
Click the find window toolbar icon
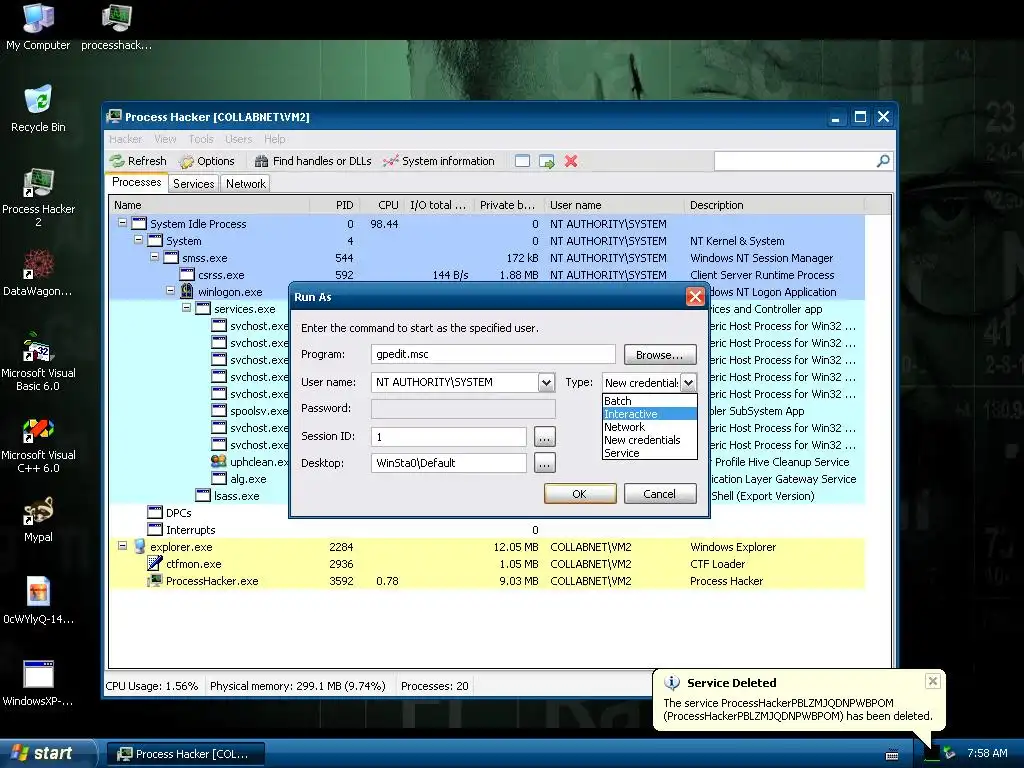(522, 161)
